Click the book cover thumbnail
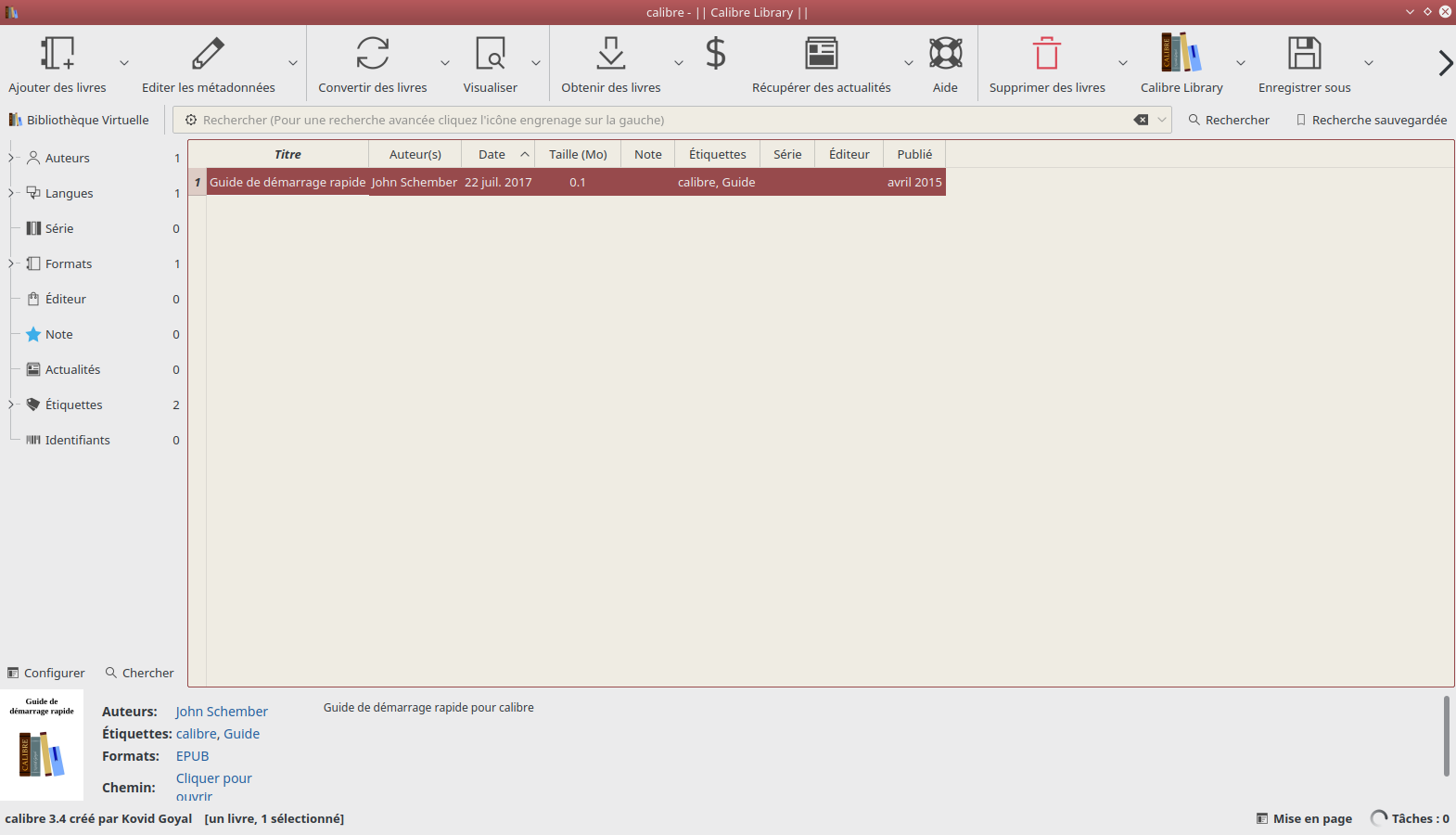The height and width of the screenshot is (835, 1456). click(x=42, y=744)
